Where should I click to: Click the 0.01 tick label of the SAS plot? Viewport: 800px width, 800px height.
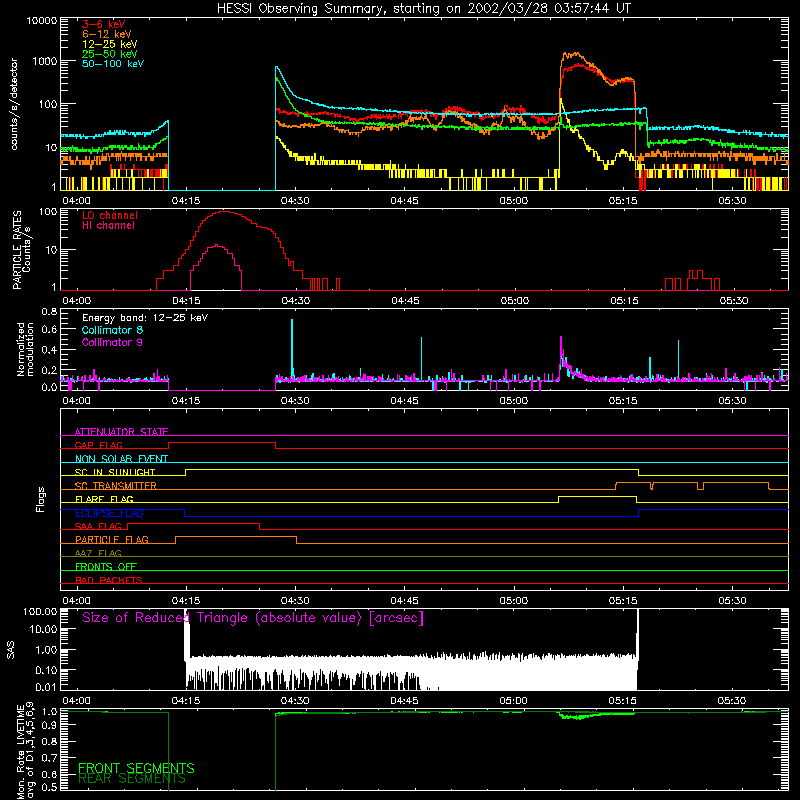tap(46, 687)
